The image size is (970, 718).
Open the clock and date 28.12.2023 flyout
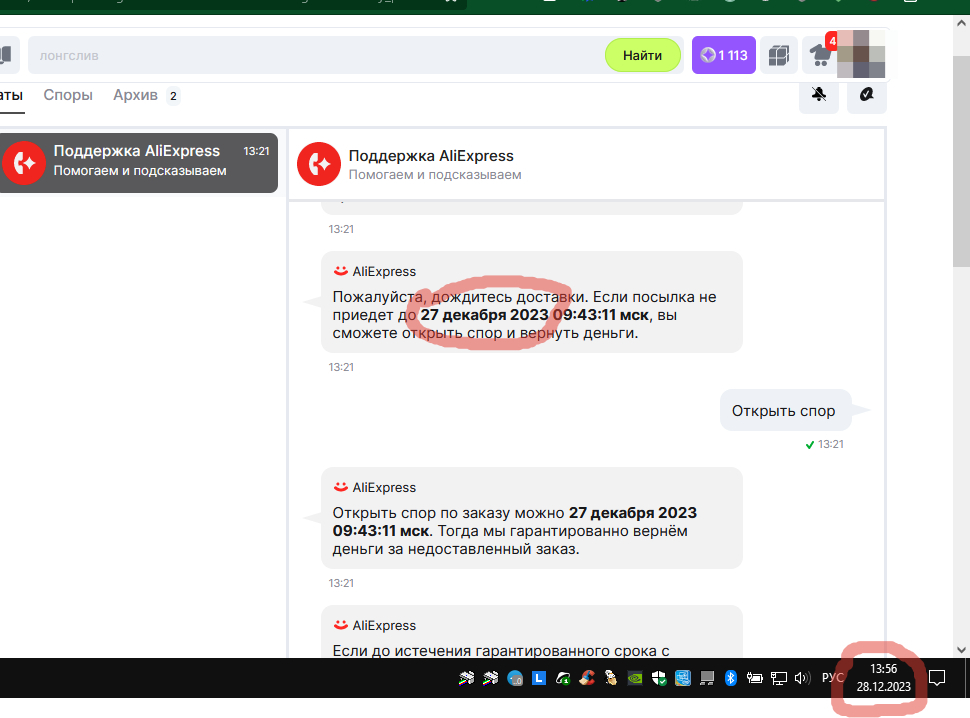click(x=883, y=678)
